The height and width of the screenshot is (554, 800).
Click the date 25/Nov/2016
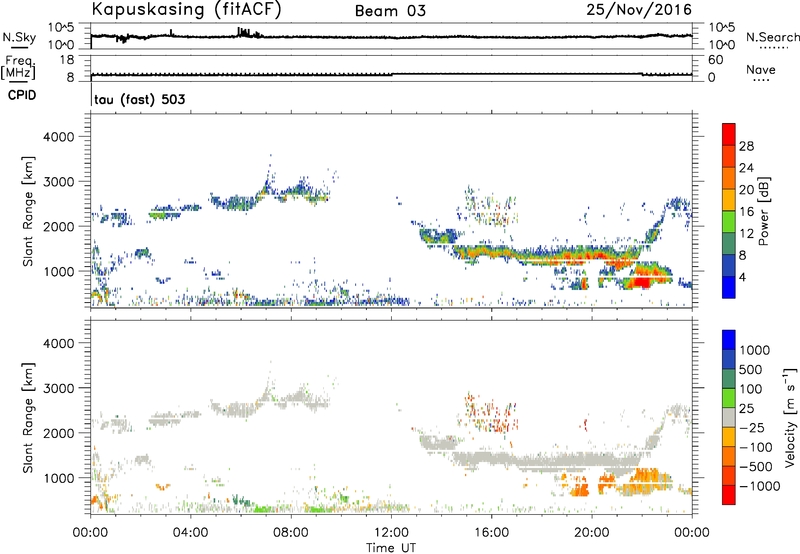(639, 9)
